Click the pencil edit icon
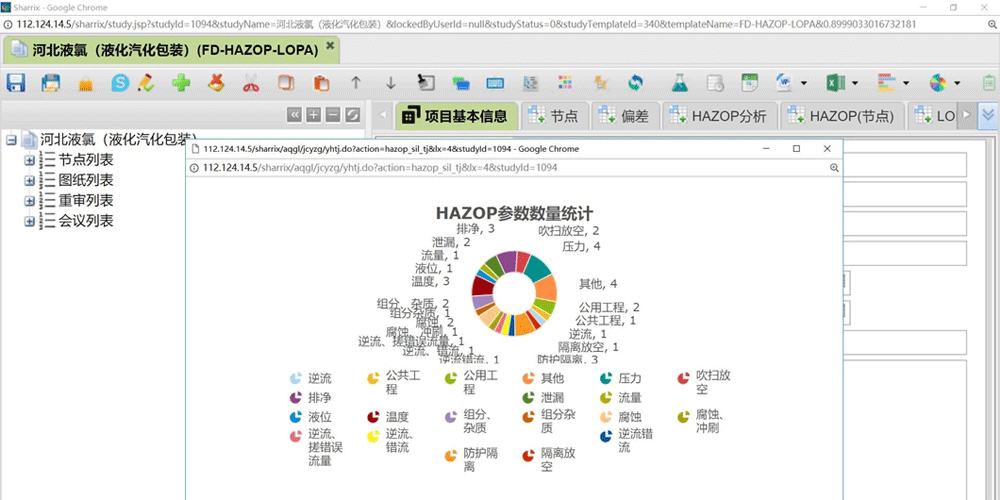The height and width of the screenshot is (500, 1000). click(x=145, y=83)
